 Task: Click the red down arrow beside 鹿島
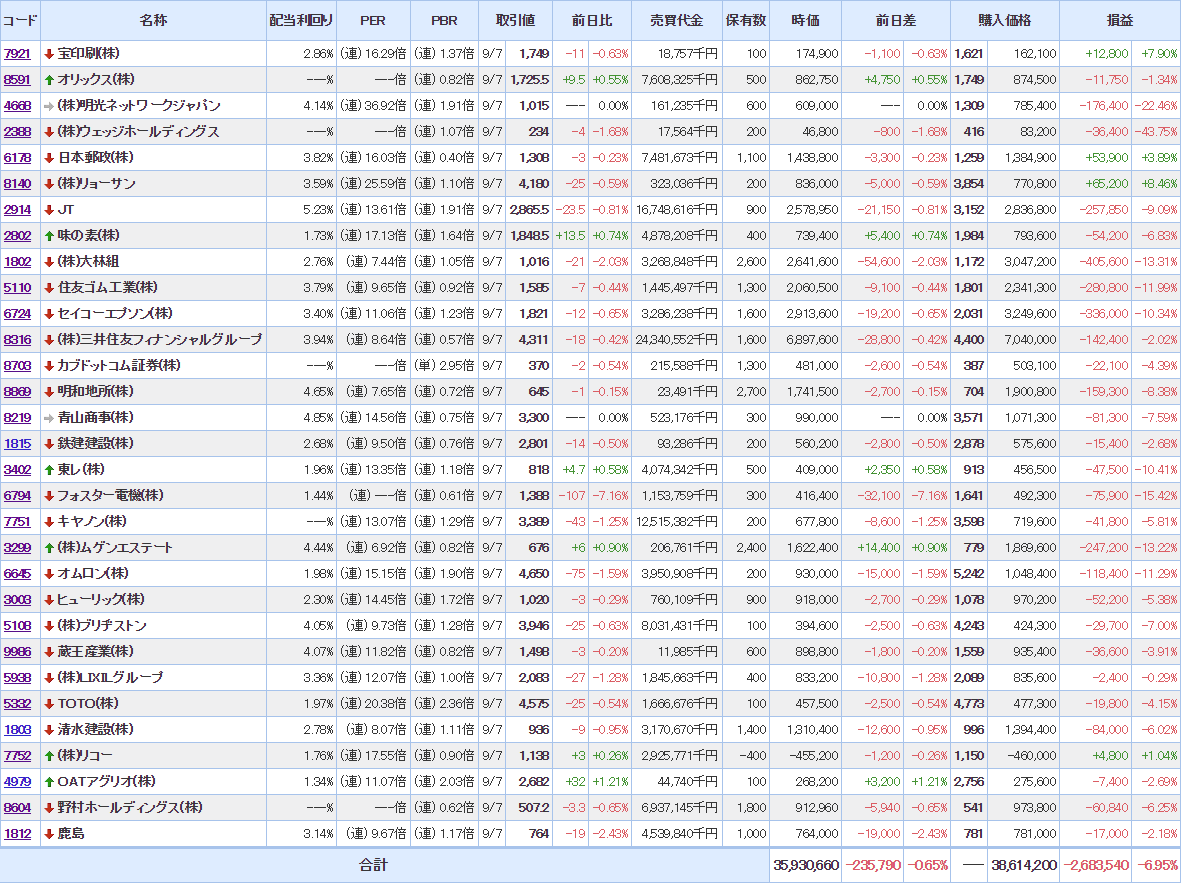(49, 834)
